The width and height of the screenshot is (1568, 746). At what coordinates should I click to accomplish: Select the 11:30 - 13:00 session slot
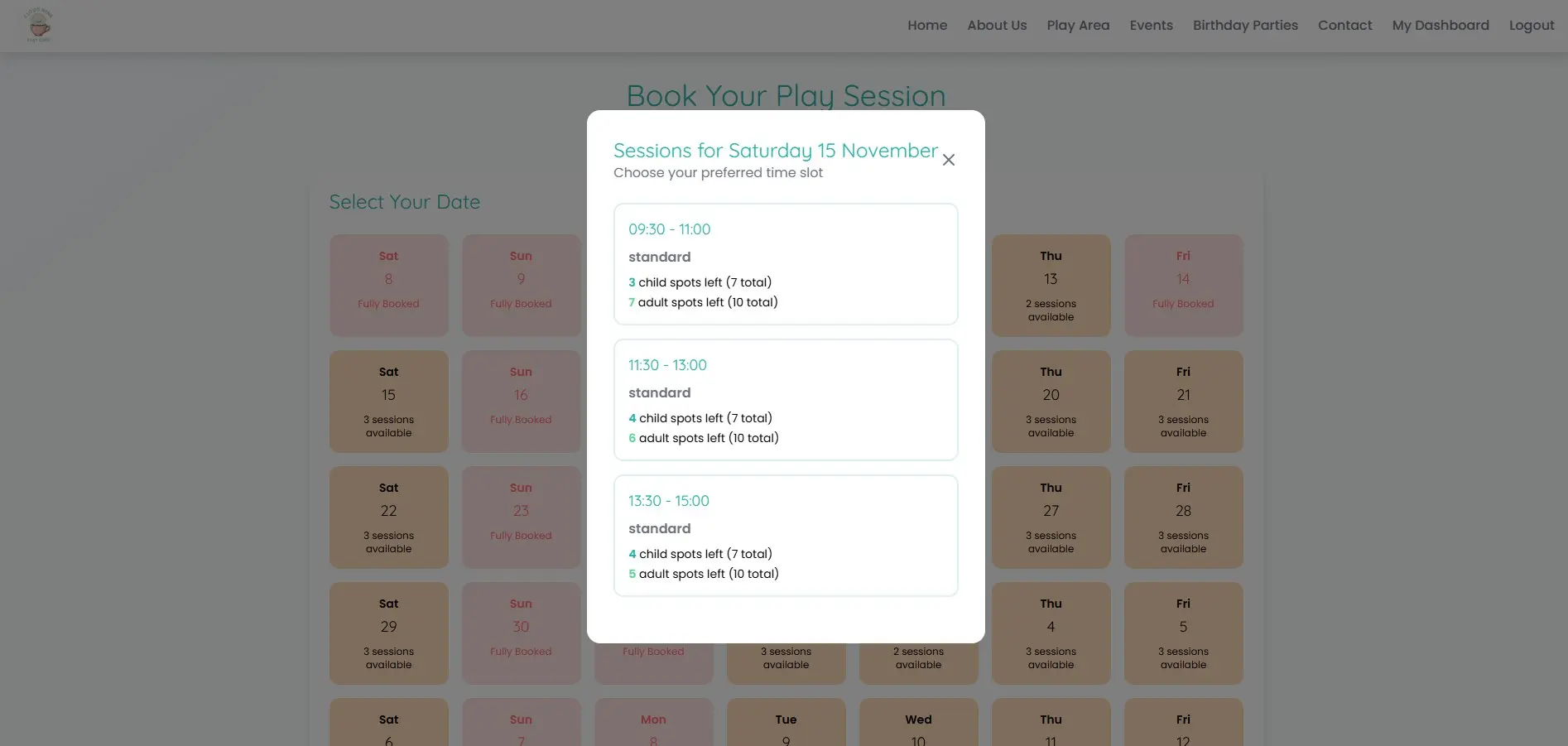click(x=785, y=399)
